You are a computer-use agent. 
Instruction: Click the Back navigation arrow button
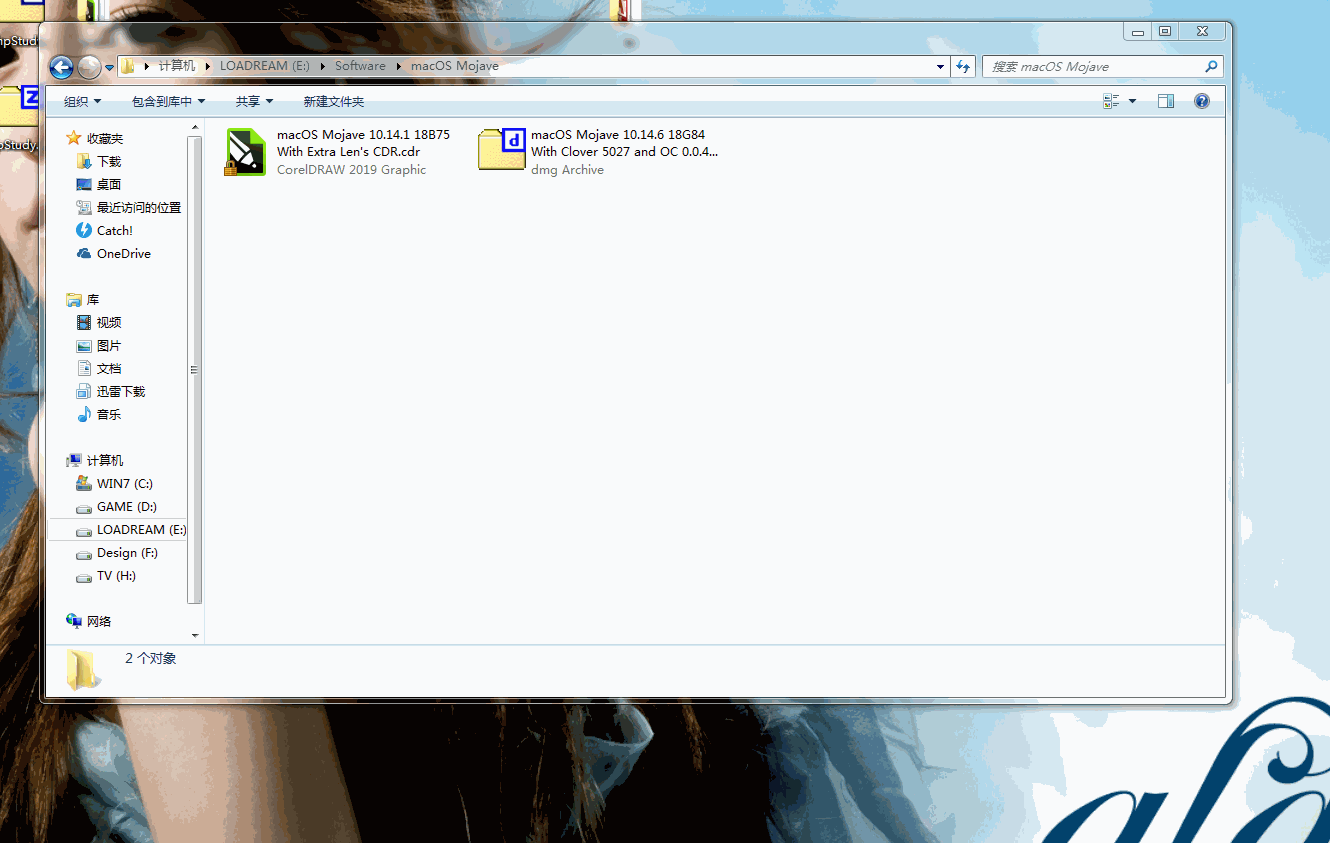tap(61, 67)
